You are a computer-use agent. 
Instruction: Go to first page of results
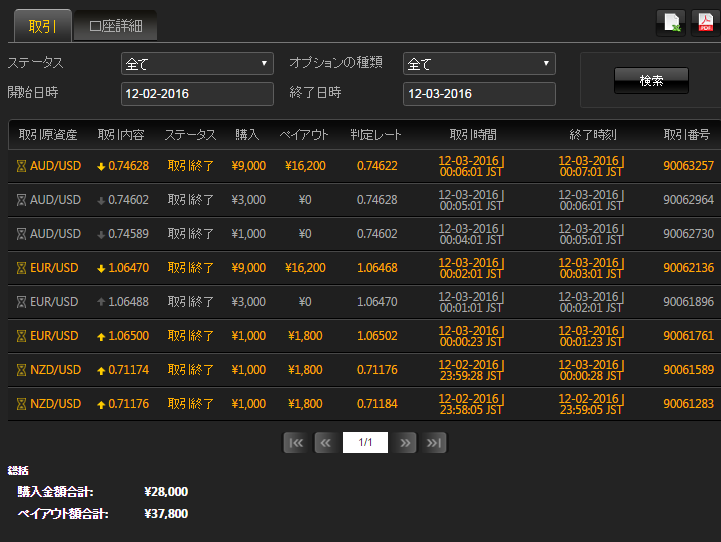tap(296, 443)
